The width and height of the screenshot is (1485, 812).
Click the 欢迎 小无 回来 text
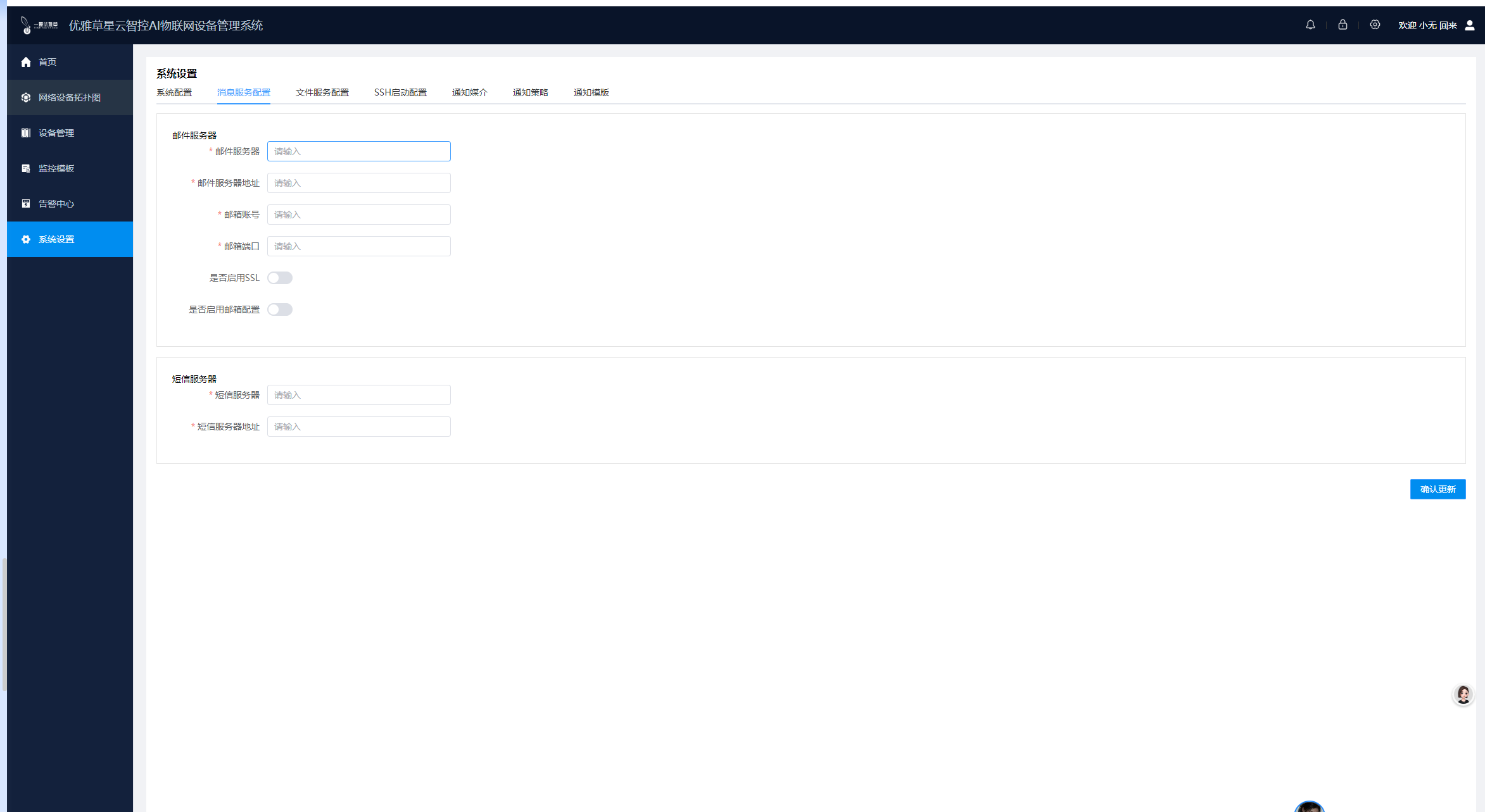[1427, 25]
